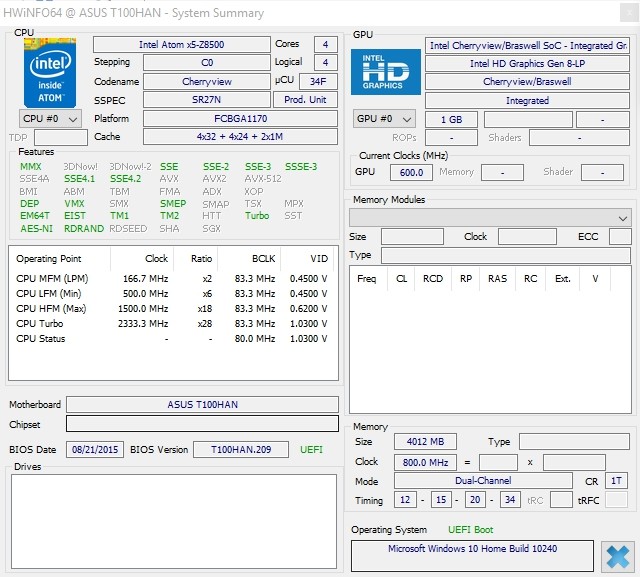Click the BIOS Date 08/21/2015 field

(95, 450)
